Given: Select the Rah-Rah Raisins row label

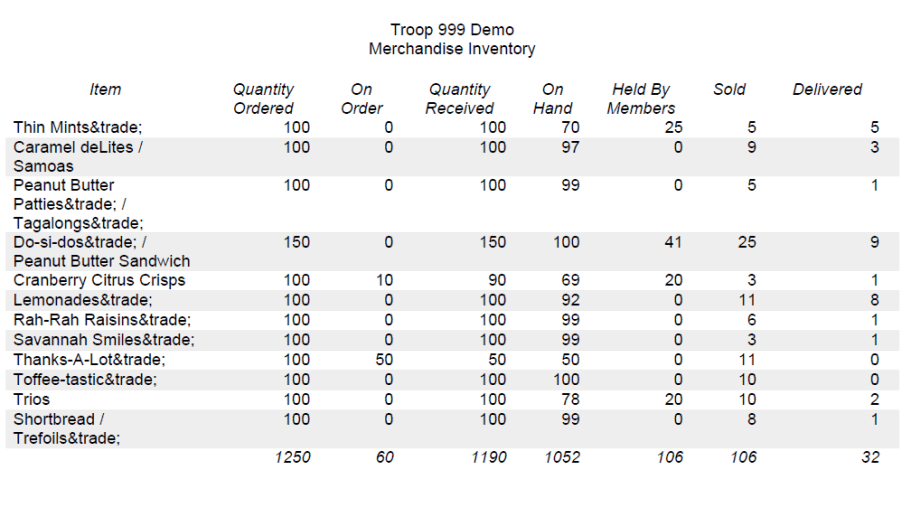Looking at the screenshot, I should point(102,320).
